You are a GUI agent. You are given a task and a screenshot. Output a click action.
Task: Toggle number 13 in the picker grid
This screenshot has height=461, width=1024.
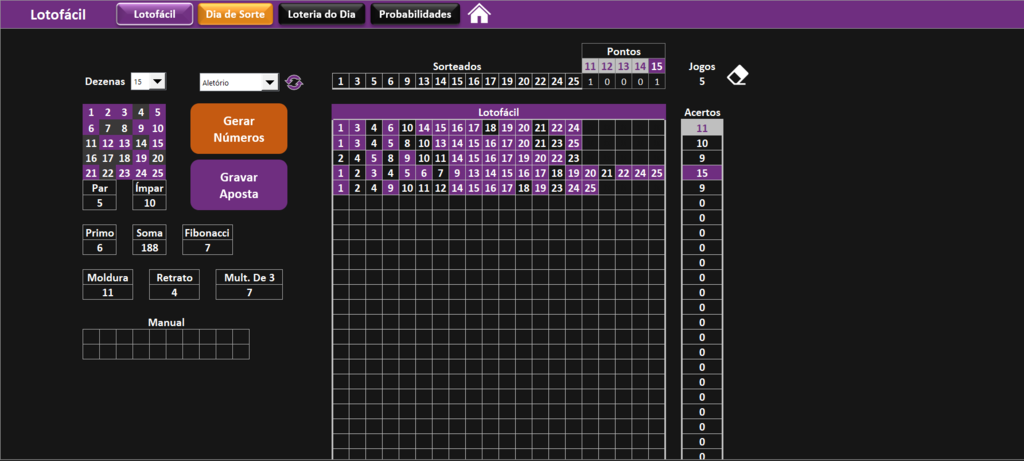click(124, 143)
